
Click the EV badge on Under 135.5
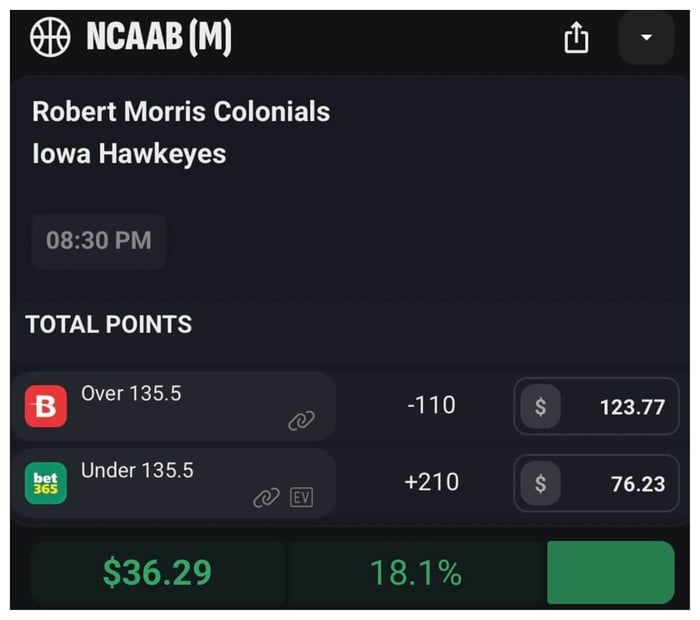click(x=301, y=497)
